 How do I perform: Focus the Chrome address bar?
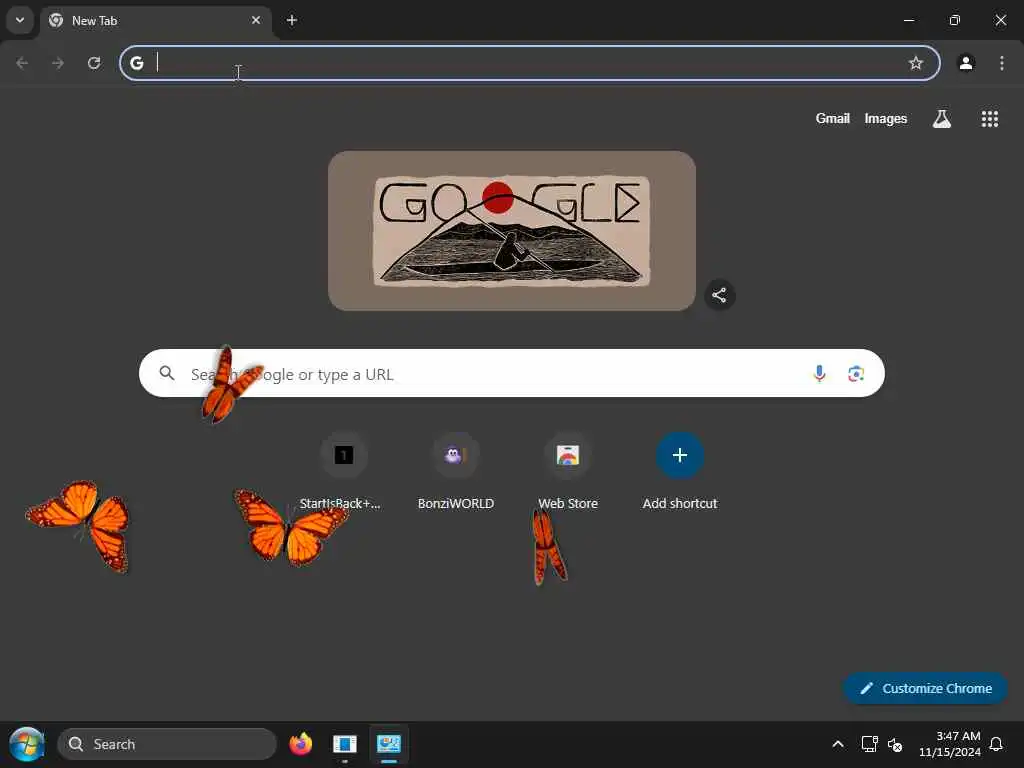pos(530,63)
